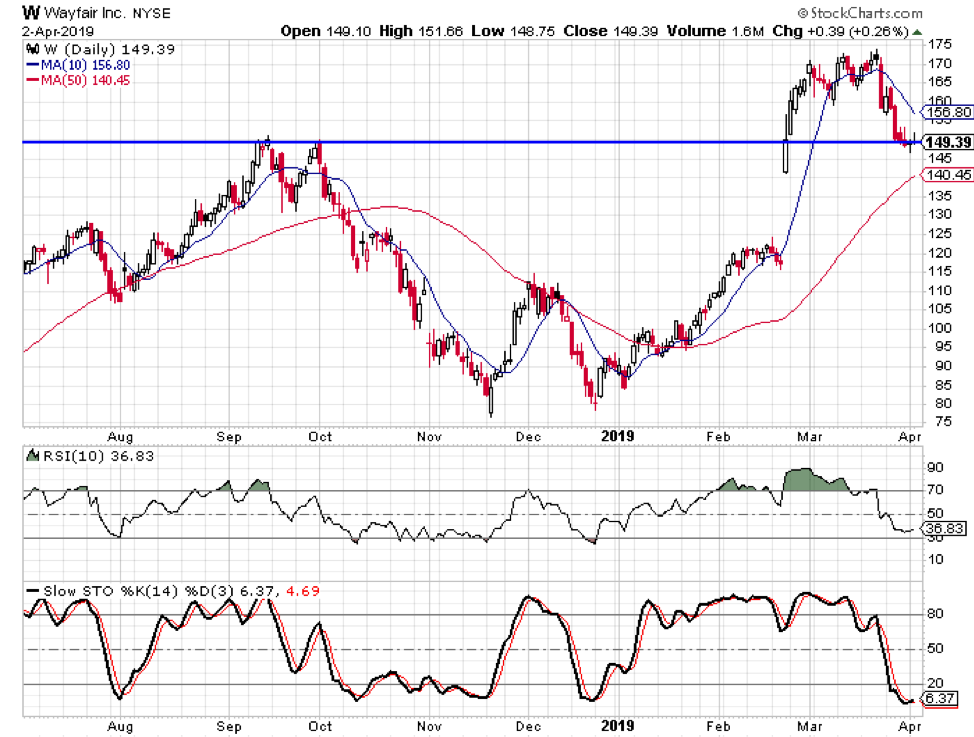Screen dimensions: 974x737
Task: Click the 75 price axis label
Action: coord(943,421)
